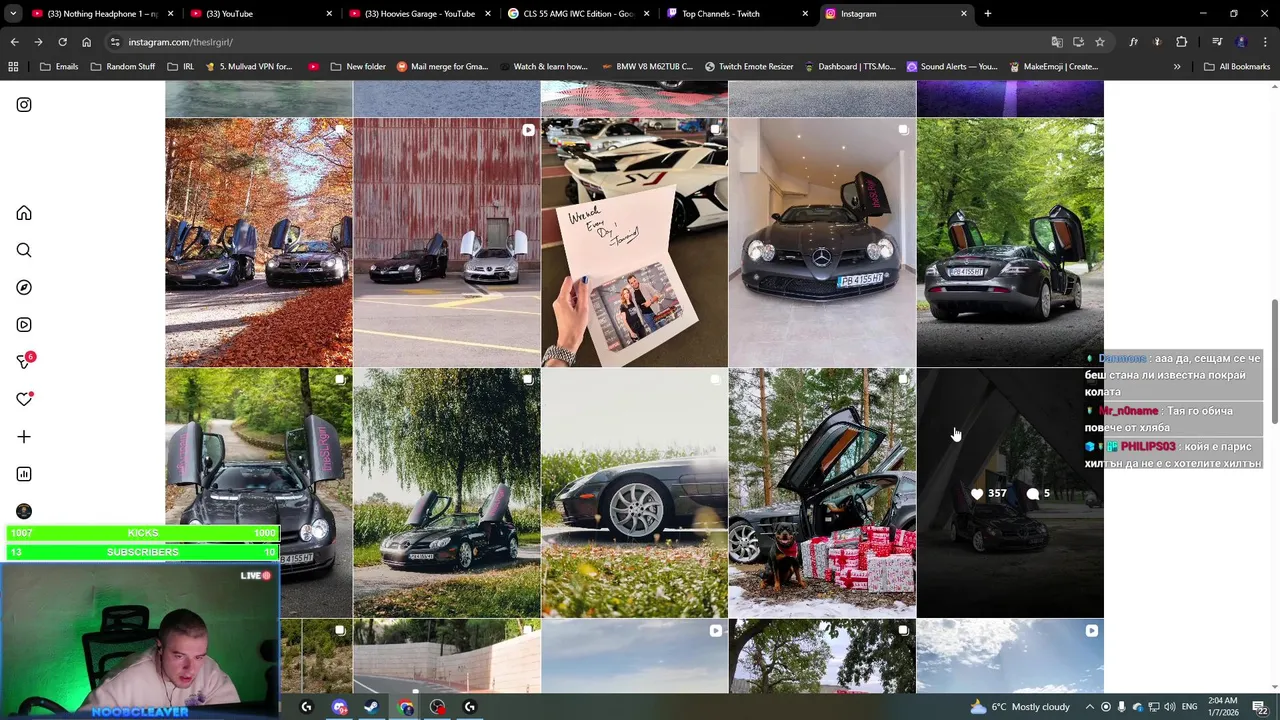Click the translate page icon in address bar
1280x720 pixels.
click(1057, 42)
